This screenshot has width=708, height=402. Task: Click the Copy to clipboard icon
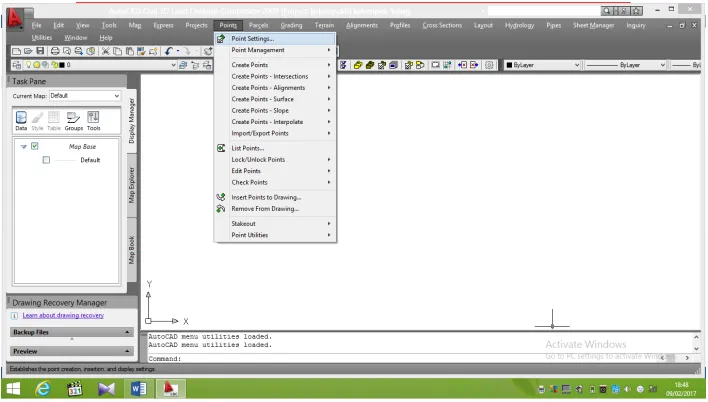click(x=117, y=51)
